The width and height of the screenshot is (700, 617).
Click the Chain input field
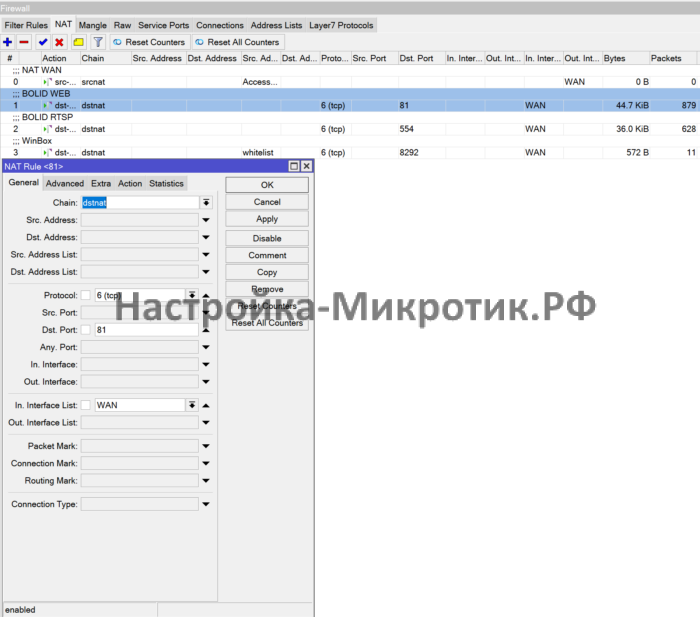click(x=140, y=203)
